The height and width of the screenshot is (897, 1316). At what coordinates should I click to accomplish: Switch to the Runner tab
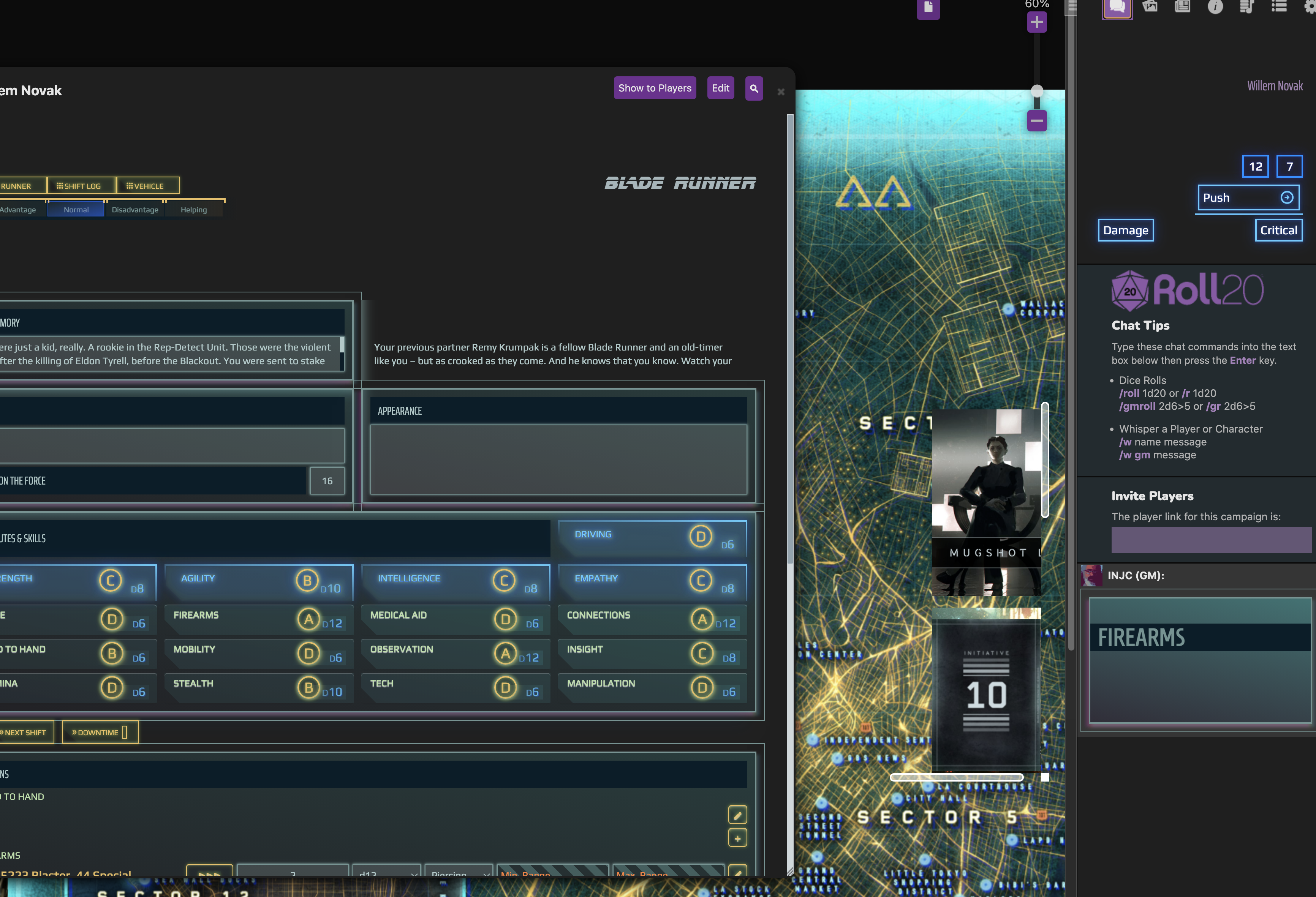(x=23, y=186)
